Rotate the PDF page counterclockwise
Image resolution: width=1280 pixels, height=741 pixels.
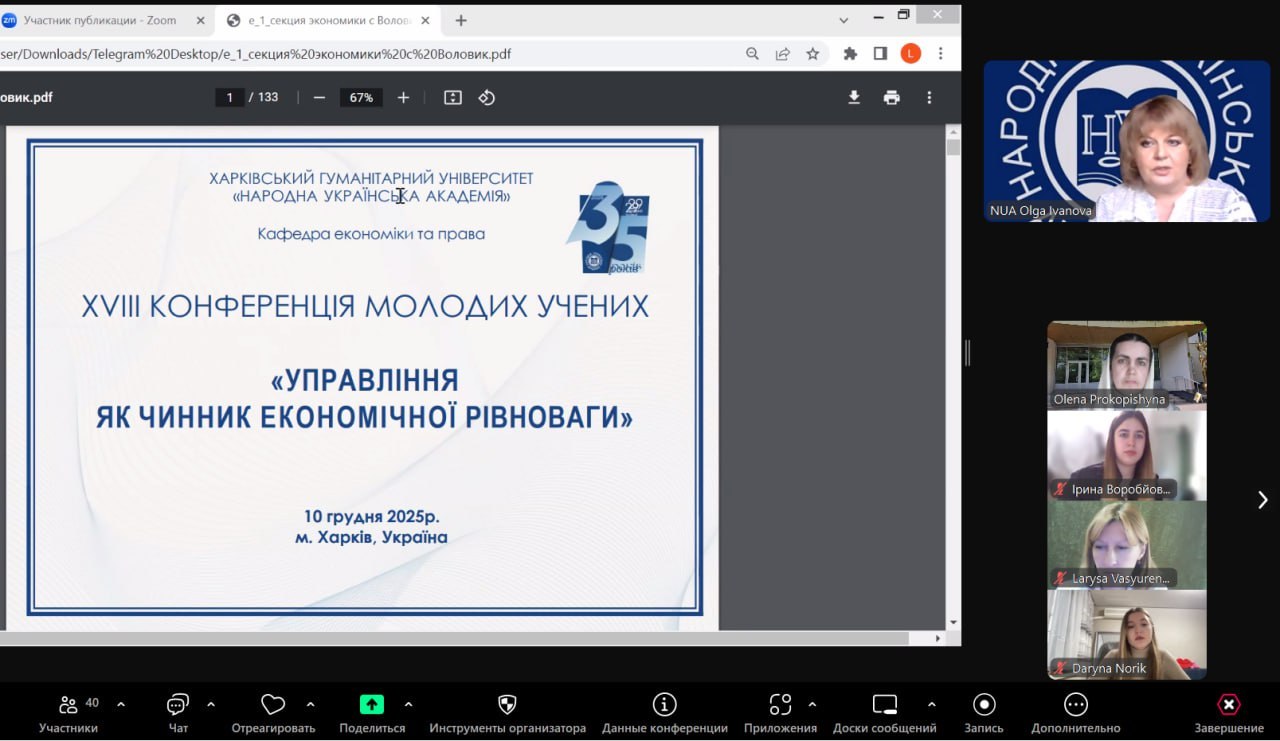487,97
